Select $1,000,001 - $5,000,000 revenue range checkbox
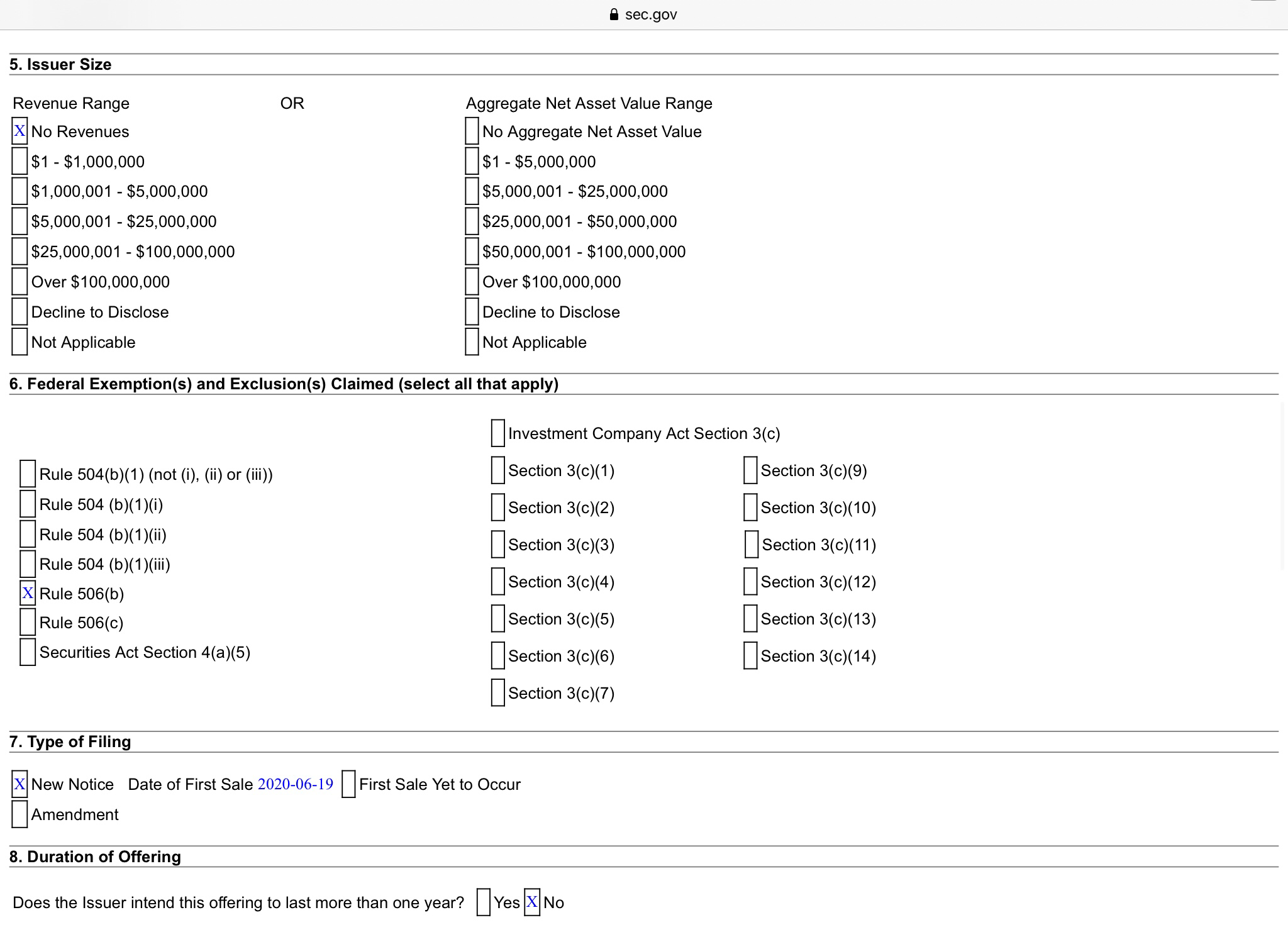Image resolution: width=1288 pixels, height=932 pixels. click(19, 191)
